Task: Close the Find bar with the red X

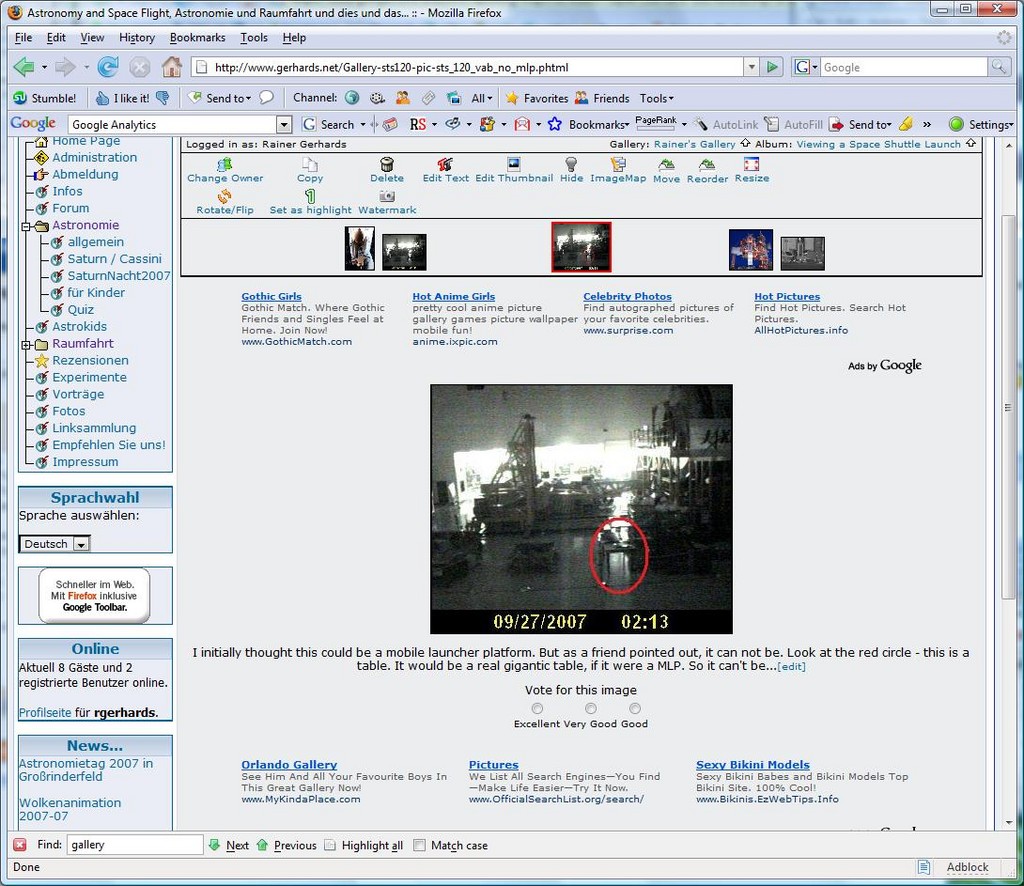Action: click(20, 845)
